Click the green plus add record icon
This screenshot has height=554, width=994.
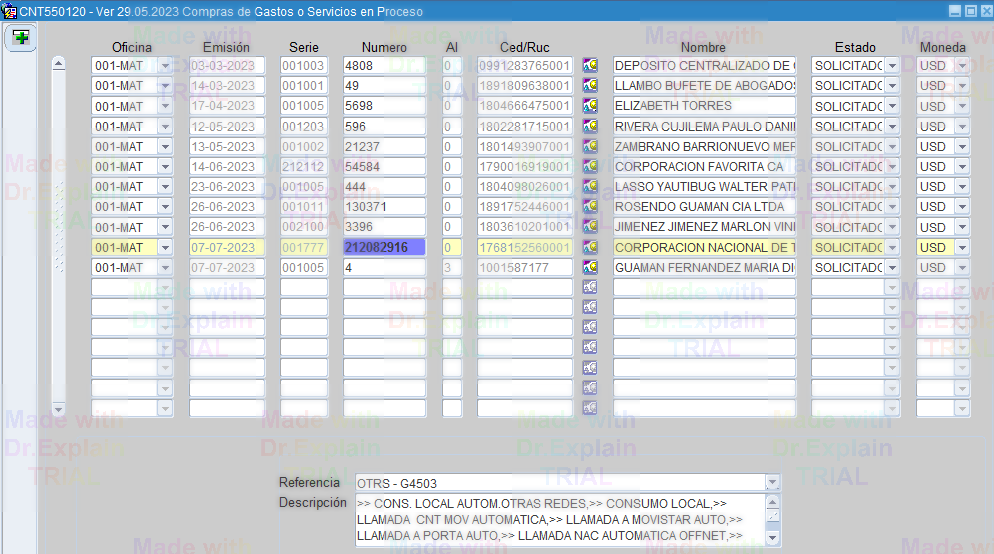21,38
